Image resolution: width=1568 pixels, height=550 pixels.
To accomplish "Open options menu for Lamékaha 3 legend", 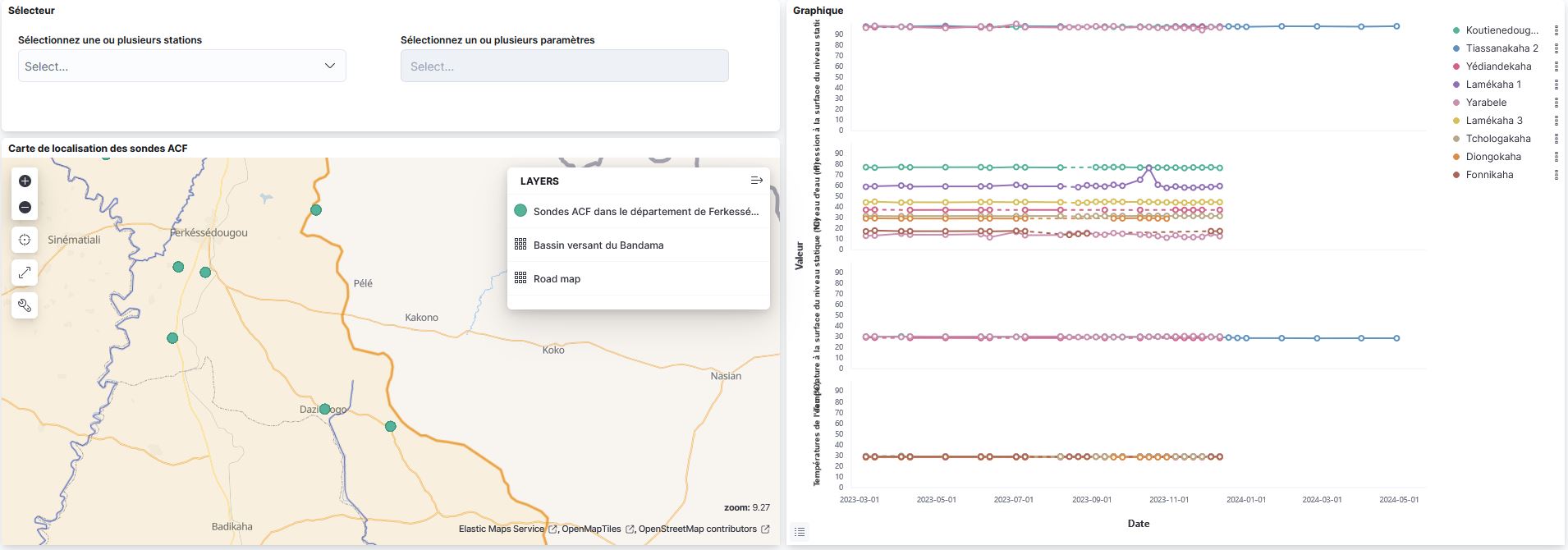I will coord(1556,121).
